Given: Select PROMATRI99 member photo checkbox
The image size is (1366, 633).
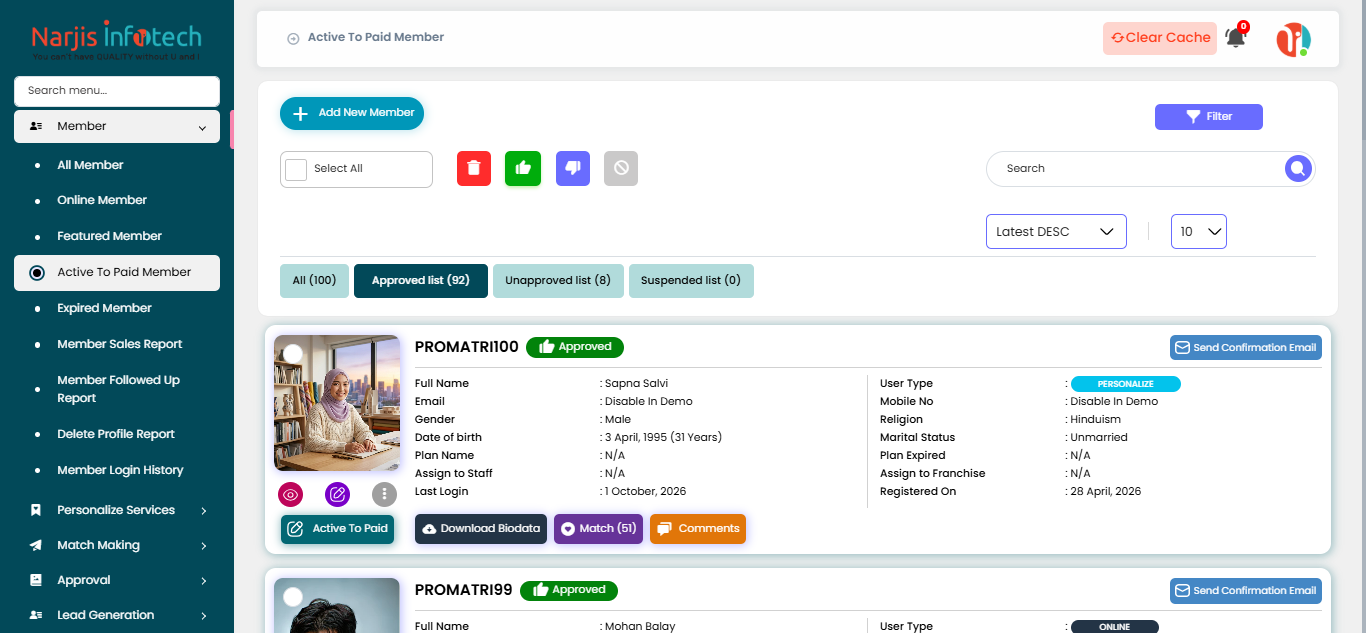Looking at the screenshot, I should click(x=293, y=597).
